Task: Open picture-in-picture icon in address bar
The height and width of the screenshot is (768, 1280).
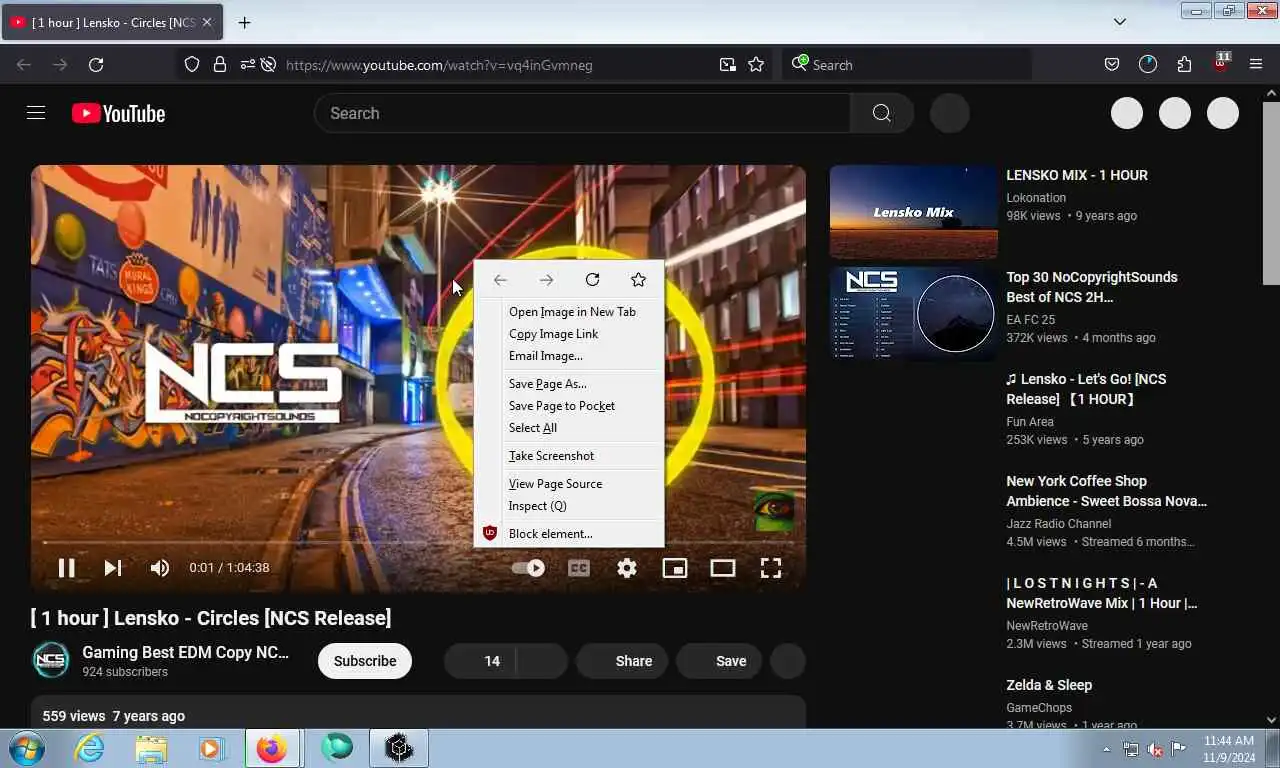Action: click(727, 65)
